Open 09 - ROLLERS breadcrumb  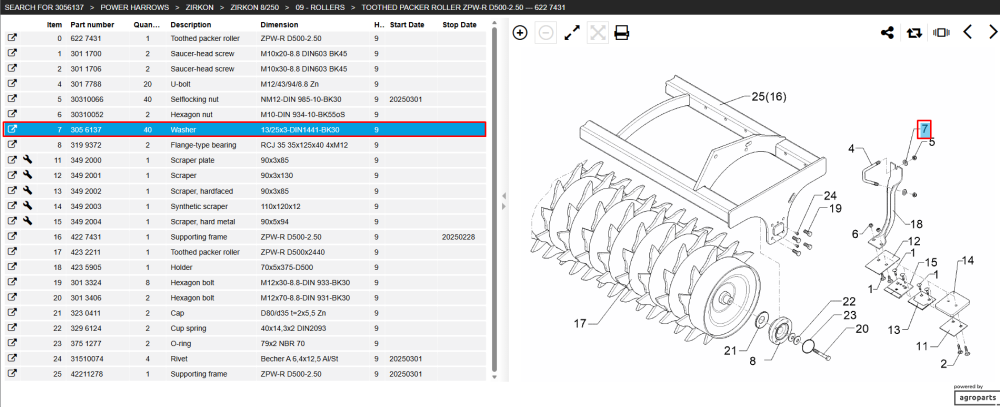[x=320, y=7]
